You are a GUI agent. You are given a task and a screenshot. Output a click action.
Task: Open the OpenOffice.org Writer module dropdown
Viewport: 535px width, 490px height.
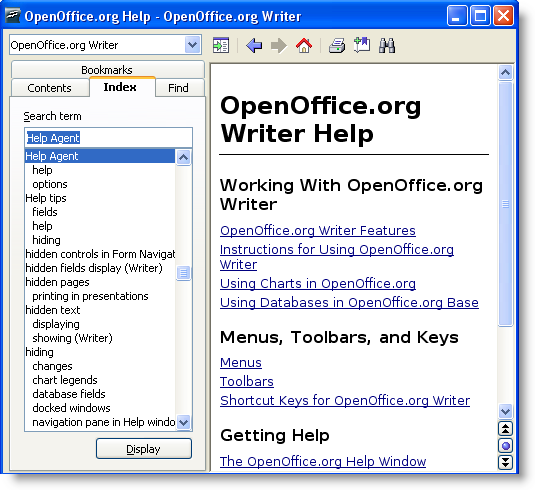coord(192,45)
